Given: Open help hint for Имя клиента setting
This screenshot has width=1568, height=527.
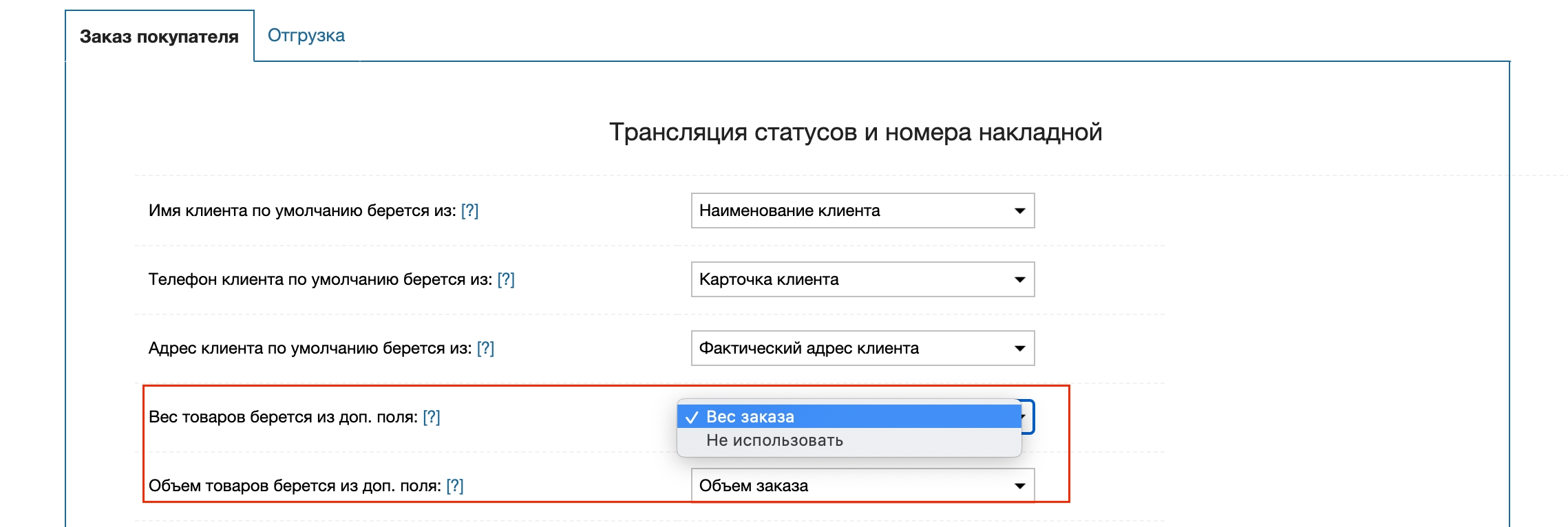Looking at the screenshot, I should pyautogui.click(x=469, y=211).
